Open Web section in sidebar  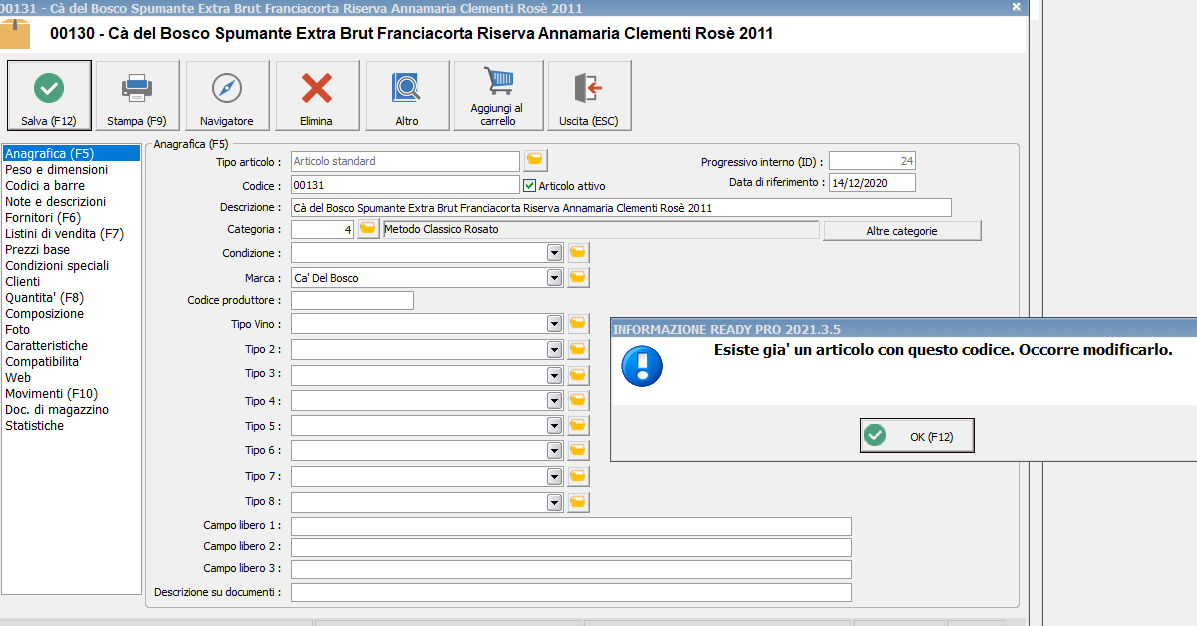click(18, 378)
